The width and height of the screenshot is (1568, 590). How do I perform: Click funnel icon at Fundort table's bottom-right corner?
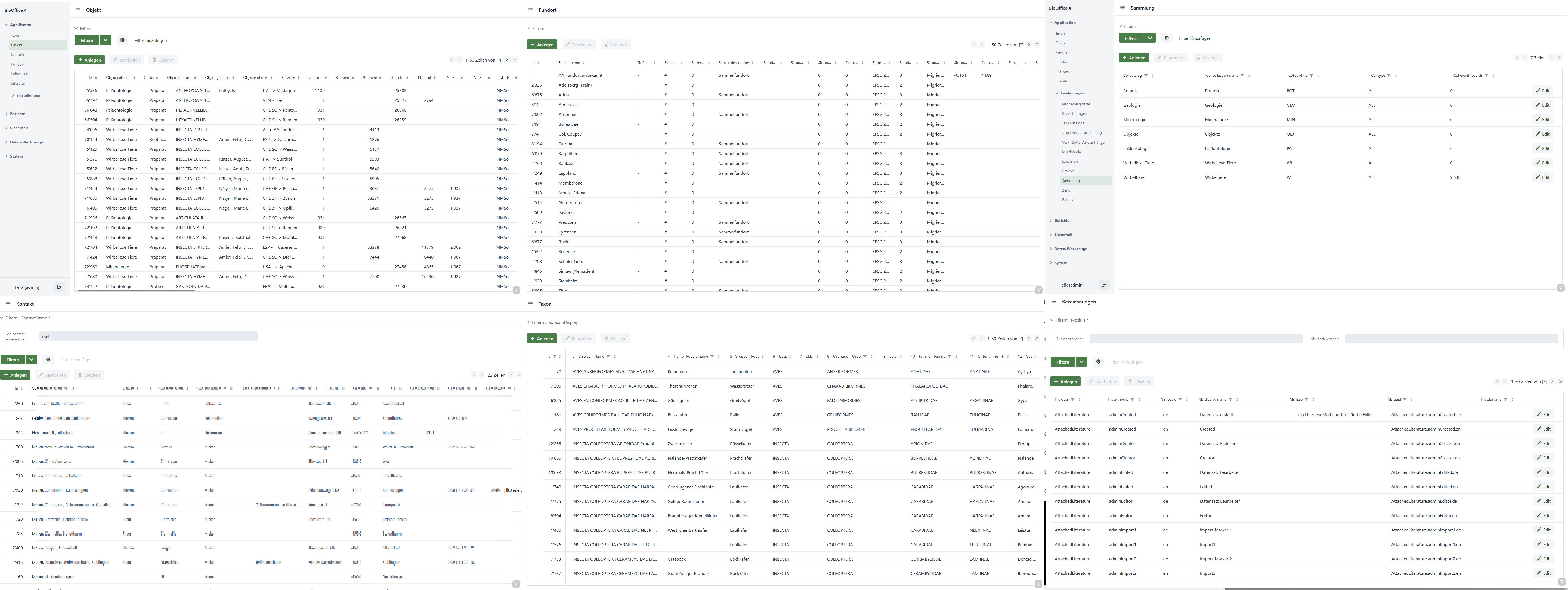1038,290
